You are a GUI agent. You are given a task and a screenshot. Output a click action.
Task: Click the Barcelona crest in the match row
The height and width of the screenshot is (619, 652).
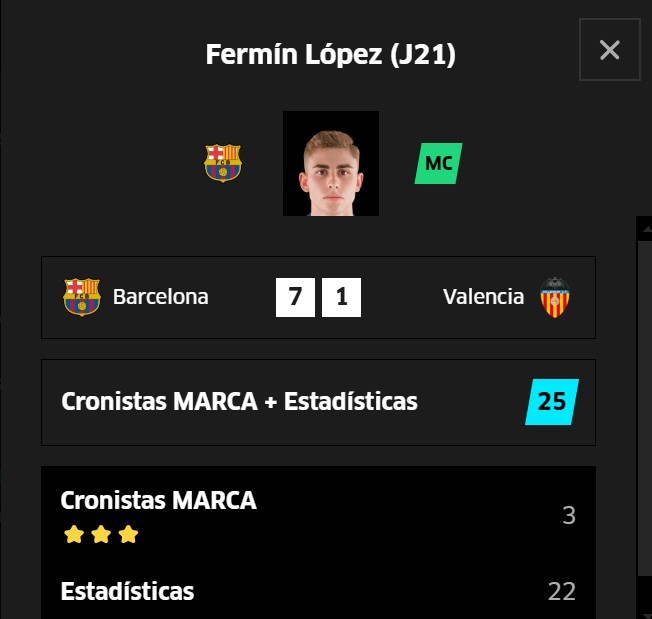tap(82, 297)
